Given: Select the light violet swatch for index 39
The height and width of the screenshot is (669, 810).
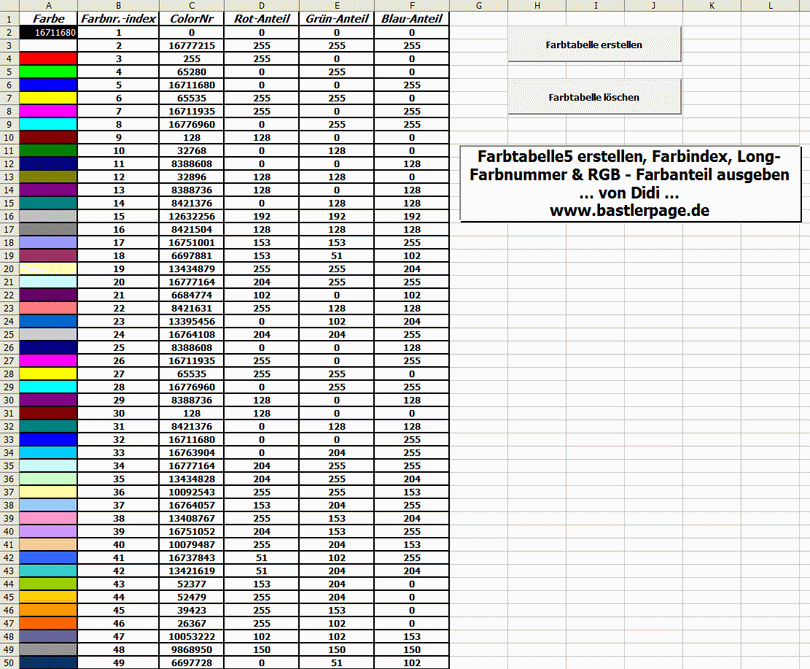Looking at the screenshot, I should 49,531.
